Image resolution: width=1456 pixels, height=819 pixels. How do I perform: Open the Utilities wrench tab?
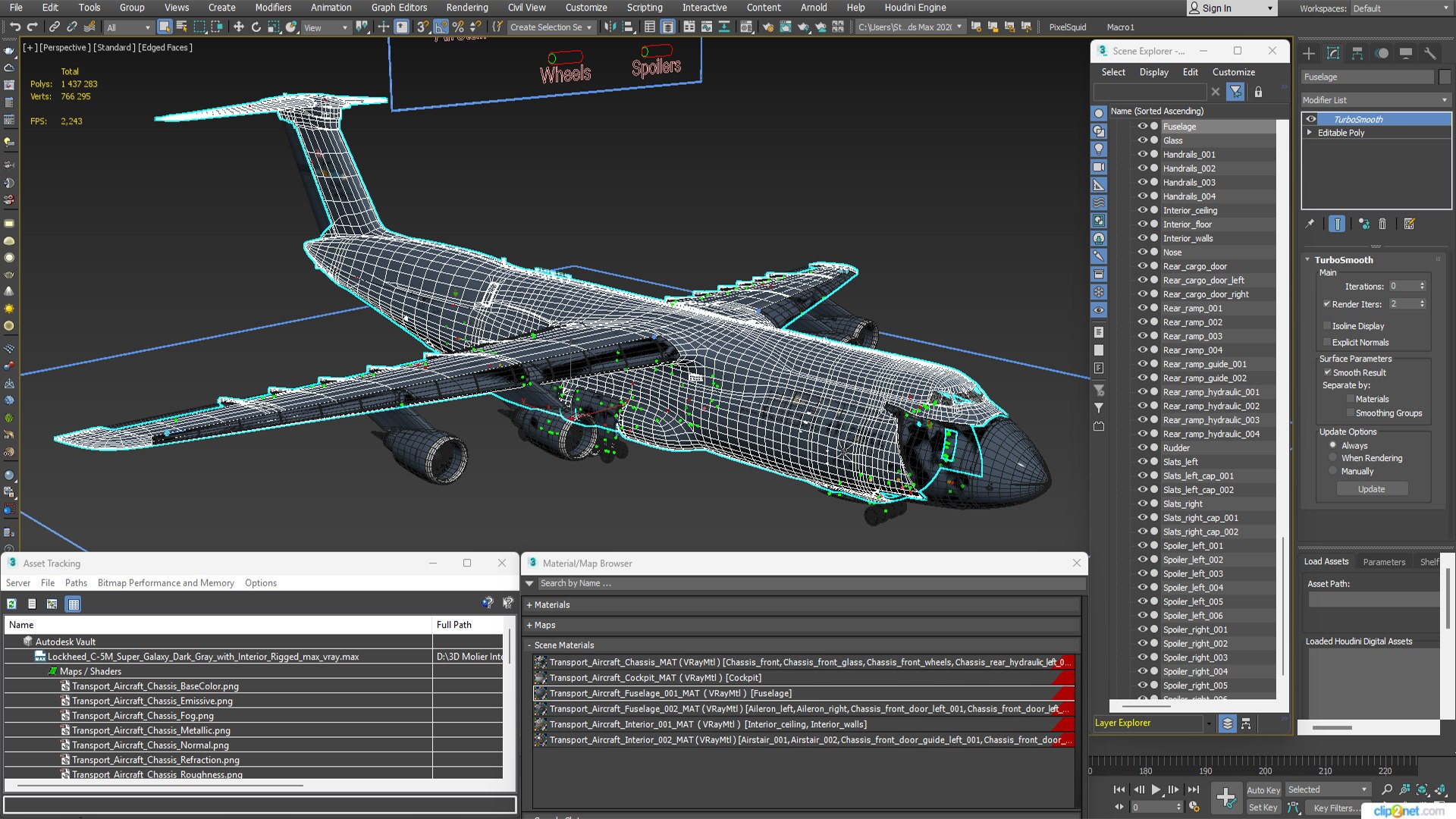coord(1430,53)
